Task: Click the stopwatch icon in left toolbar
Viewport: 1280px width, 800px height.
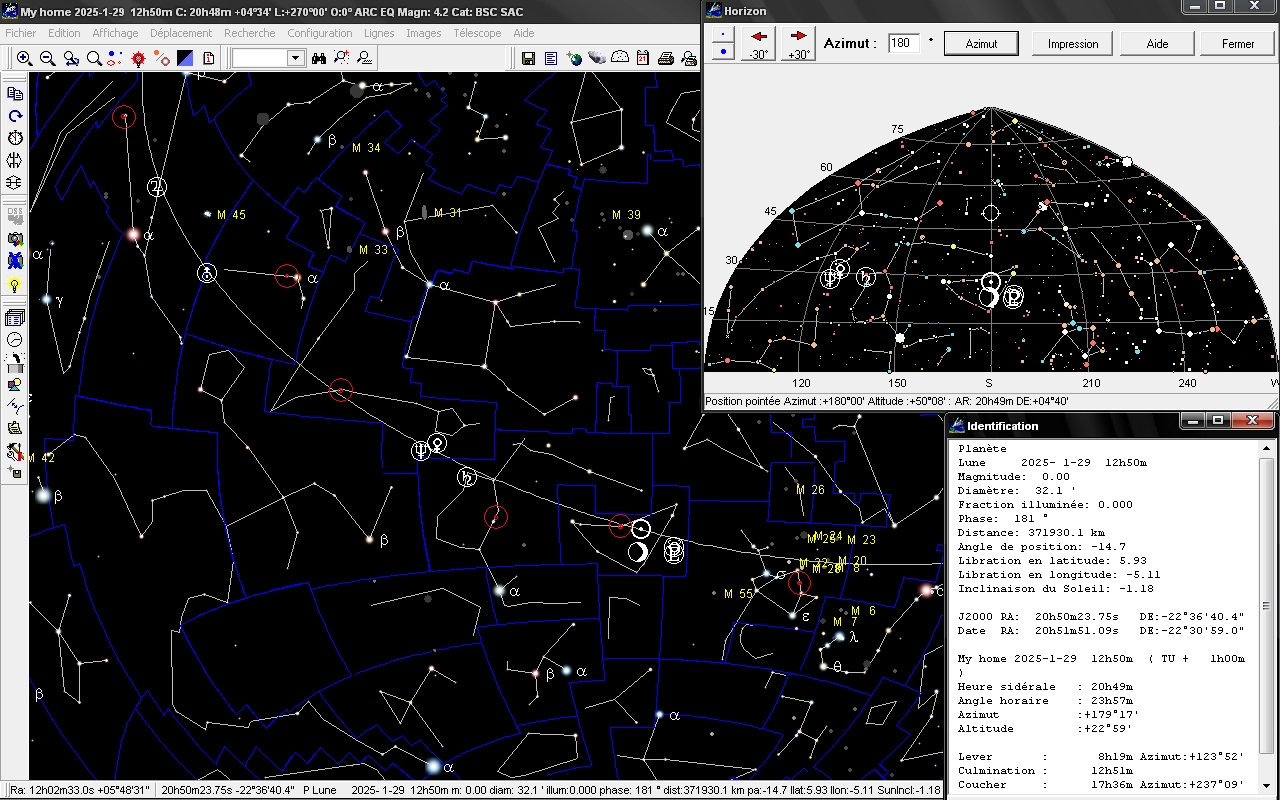Action: point(15,137)
